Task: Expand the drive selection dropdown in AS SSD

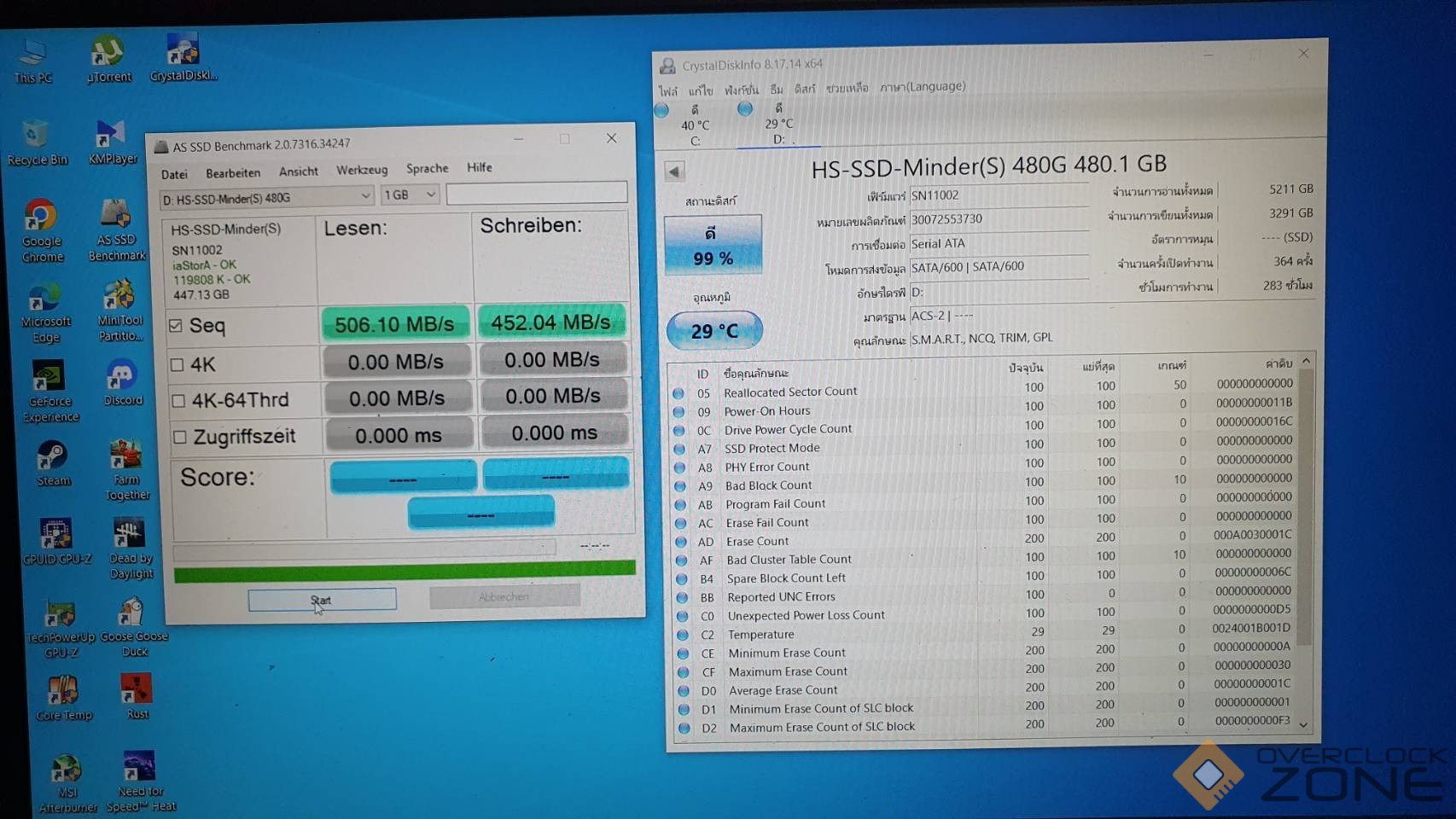Action: (x=364, y=196)
